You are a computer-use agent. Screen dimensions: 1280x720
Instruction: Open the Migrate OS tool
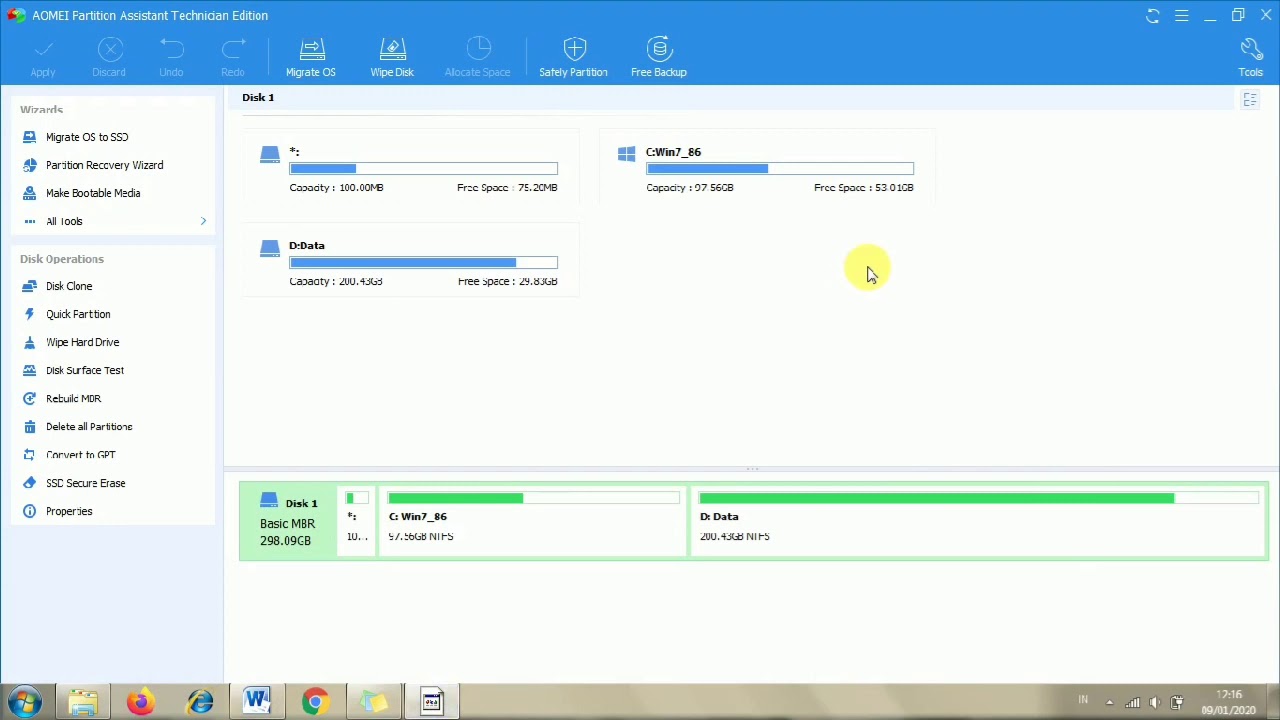pos(311,57)
